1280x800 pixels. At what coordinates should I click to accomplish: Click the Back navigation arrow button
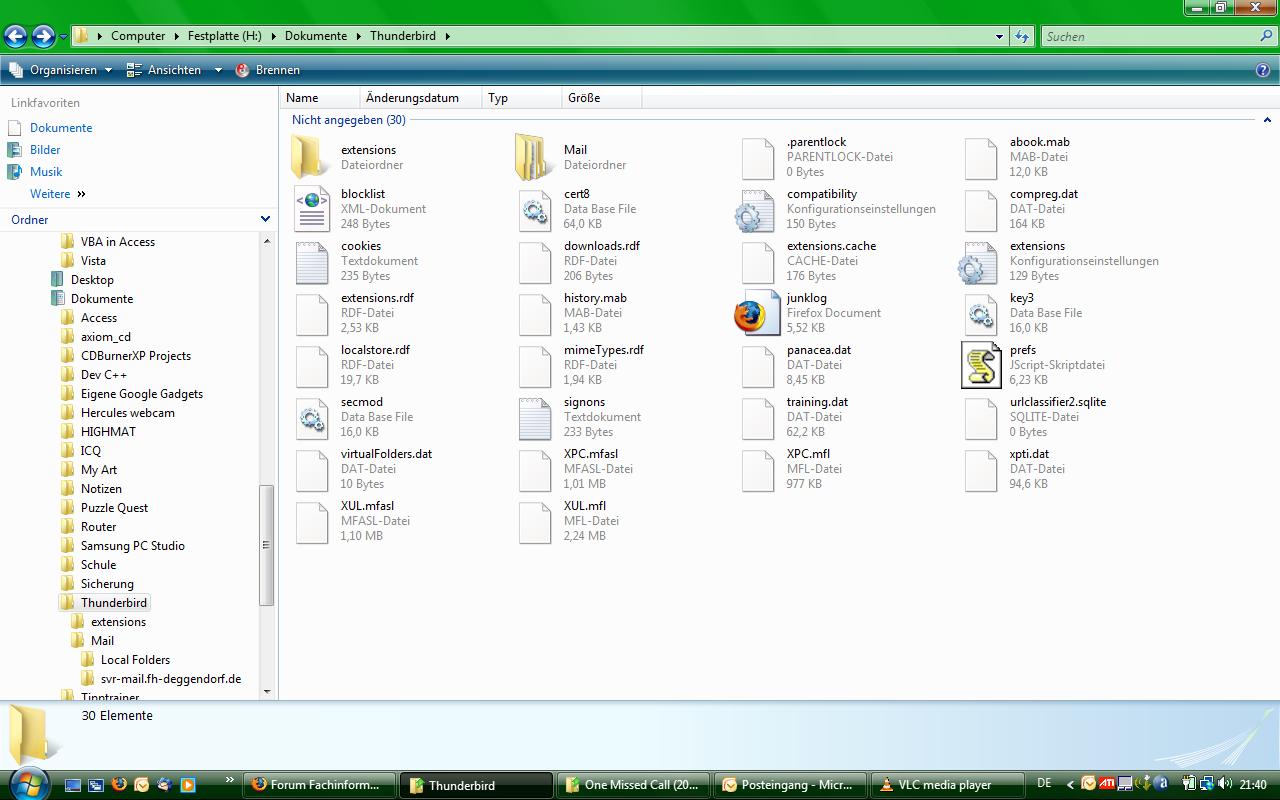[x=15, y=37]
